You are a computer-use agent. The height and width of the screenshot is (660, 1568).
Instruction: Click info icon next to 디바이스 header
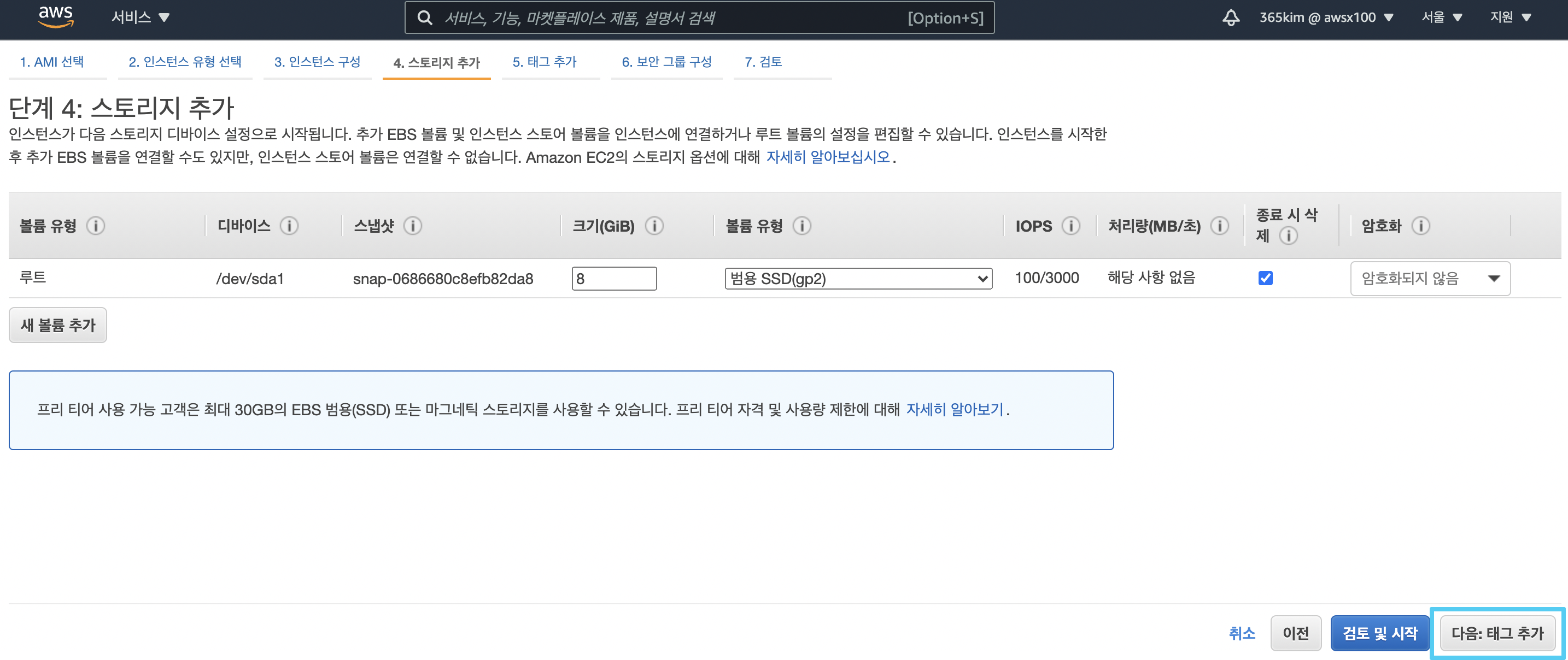click(x=289, y=226)
